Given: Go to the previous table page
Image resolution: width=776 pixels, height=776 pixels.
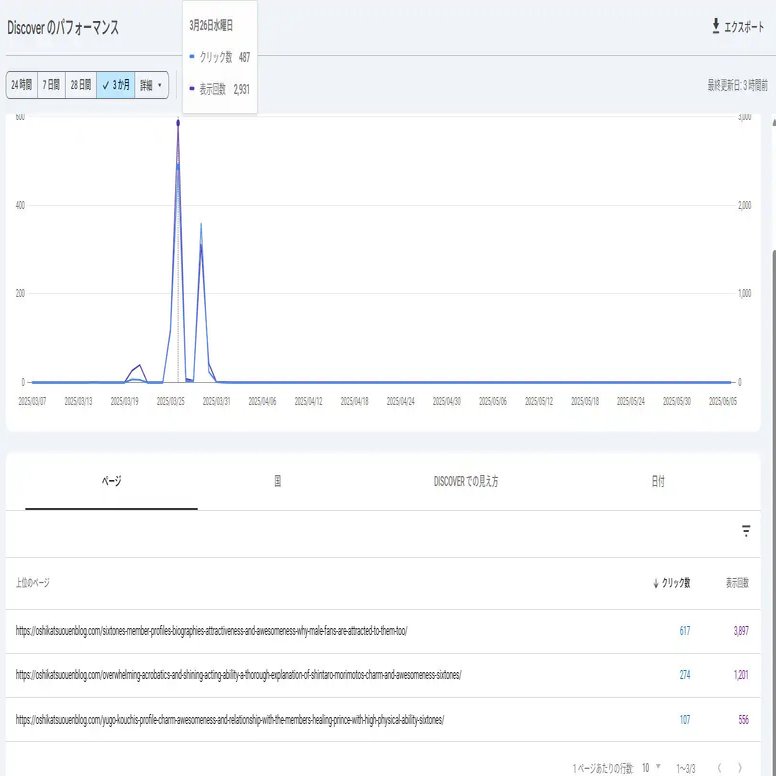Looking at the screenshot, I should pos(717,767).
